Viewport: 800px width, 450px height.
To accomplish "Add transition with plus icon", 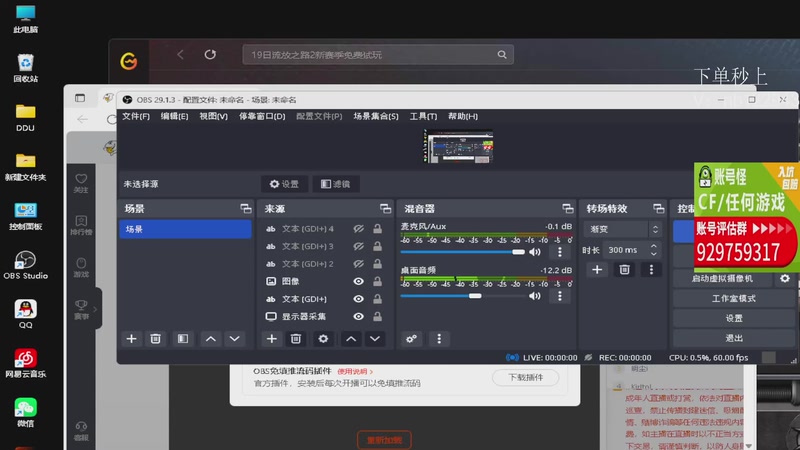I will [x=597, y=269].
